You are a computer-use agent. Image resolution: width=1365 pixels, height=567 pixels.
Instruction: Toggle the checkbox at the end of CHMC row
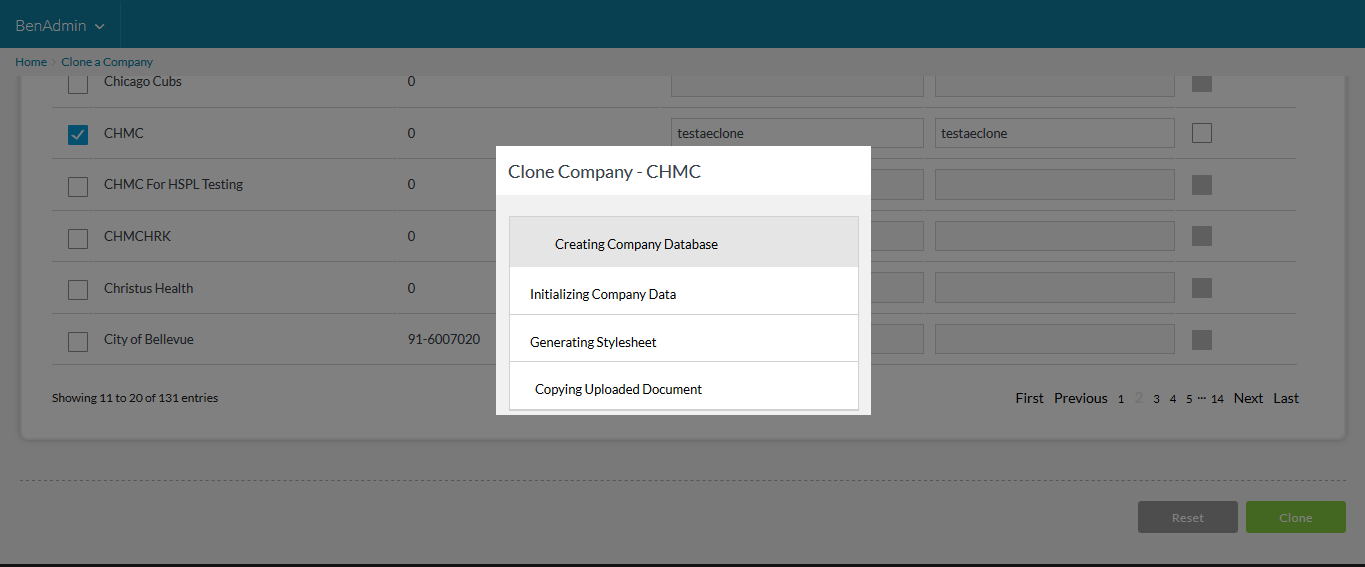pos(1202,133)
